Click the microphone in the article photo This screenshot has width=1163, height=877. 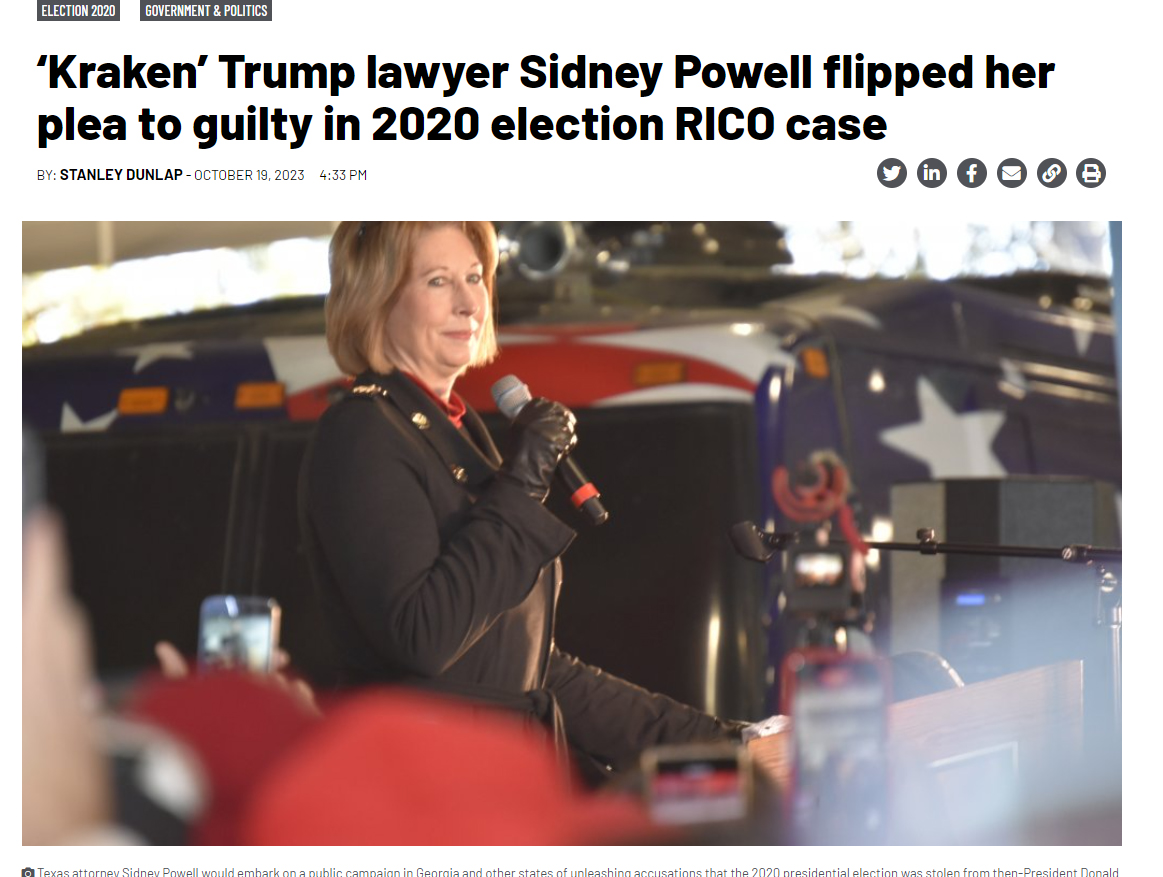click(548, 448)
